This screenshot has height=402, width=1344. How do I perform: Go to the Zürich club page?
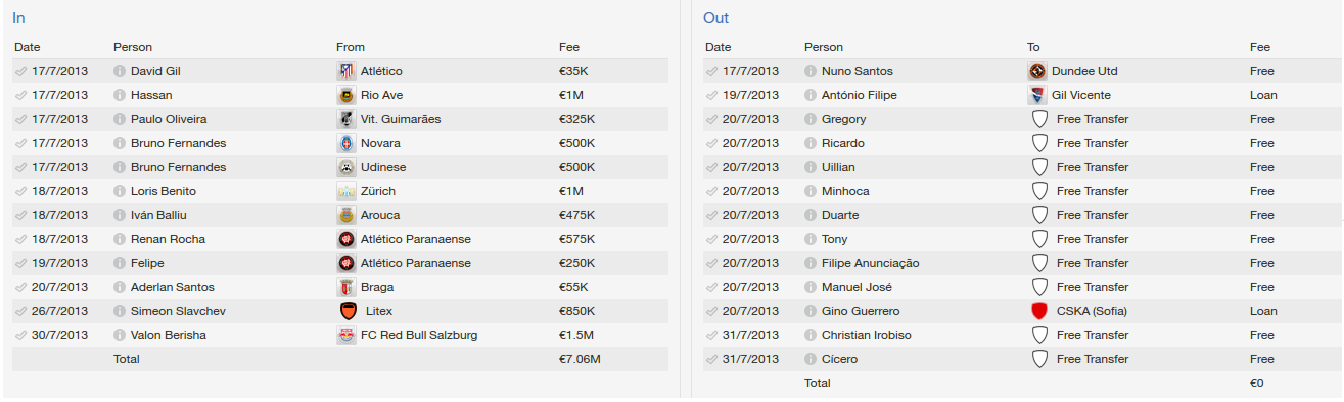(378, 191)
